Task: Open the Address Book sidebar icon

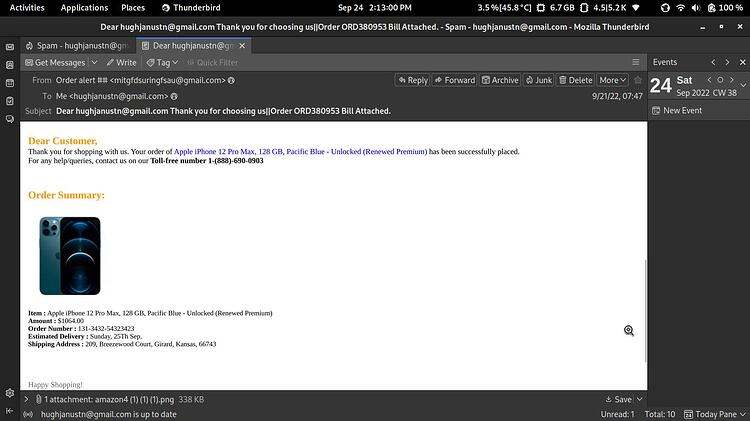Action: [10, 65]
